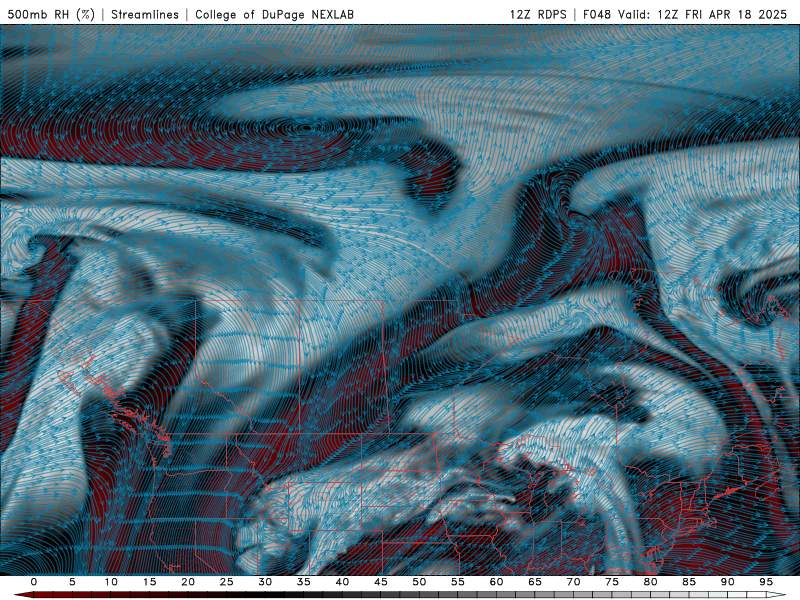Click the color bar value 25

(227, 582)
